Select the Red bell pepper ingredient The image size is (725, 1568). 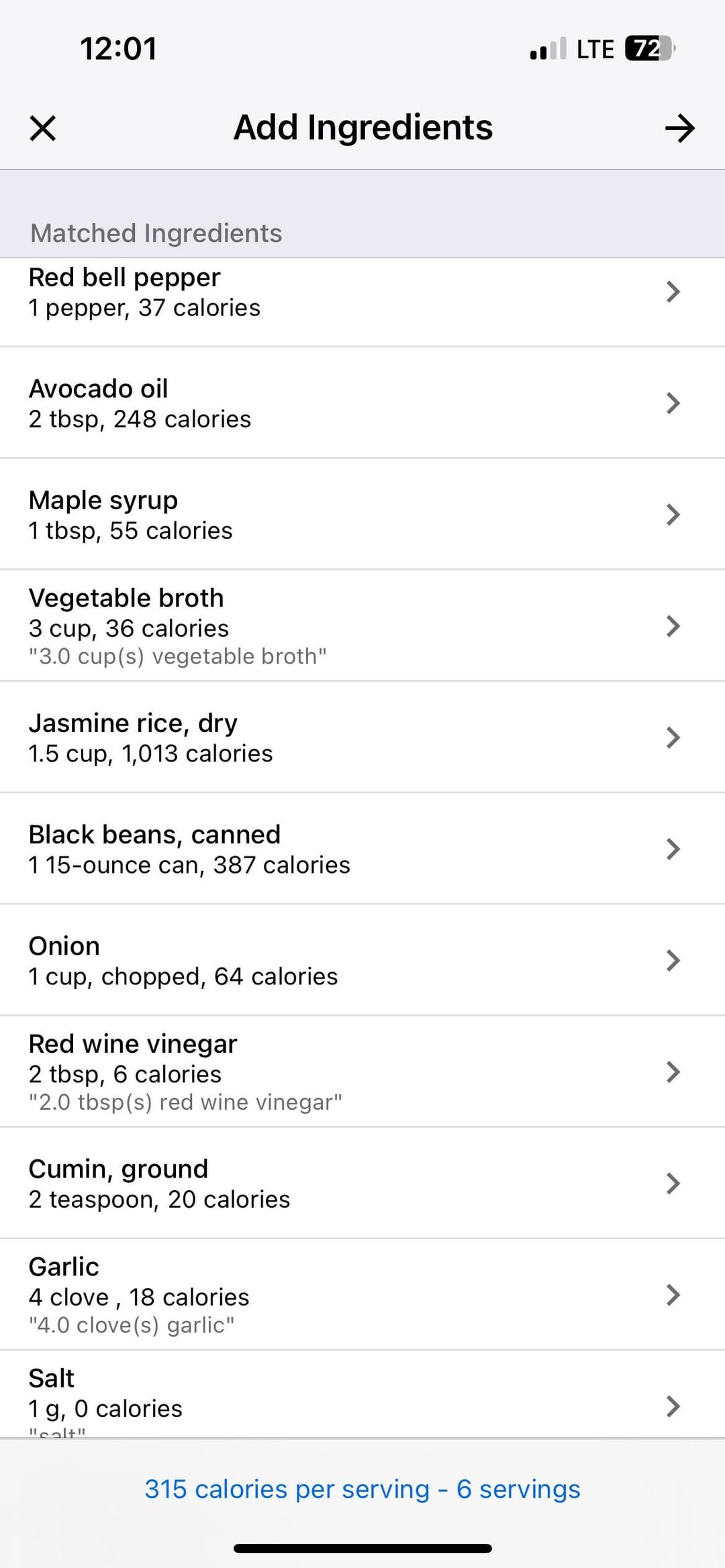[x=124, y=278]
